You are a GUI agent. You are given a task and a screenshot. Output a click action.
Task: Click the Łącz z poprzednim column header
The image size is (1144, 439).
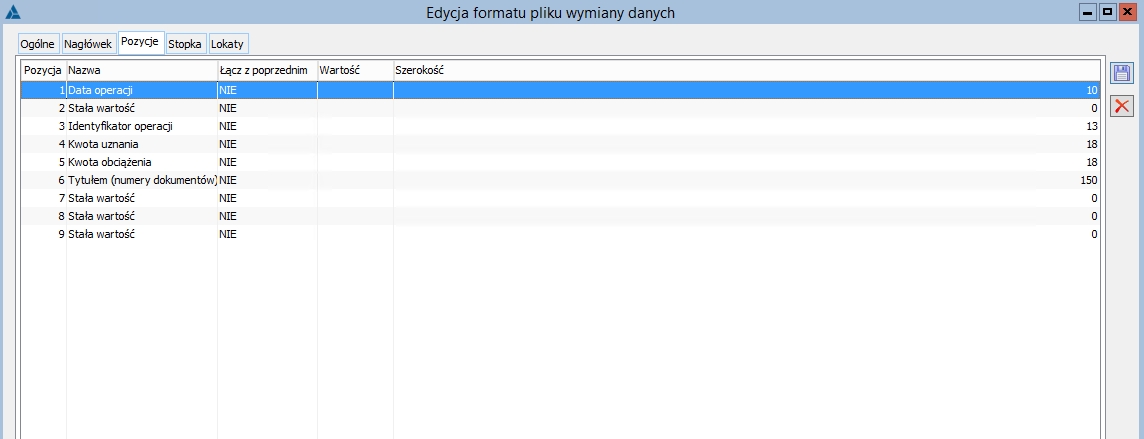266,71
